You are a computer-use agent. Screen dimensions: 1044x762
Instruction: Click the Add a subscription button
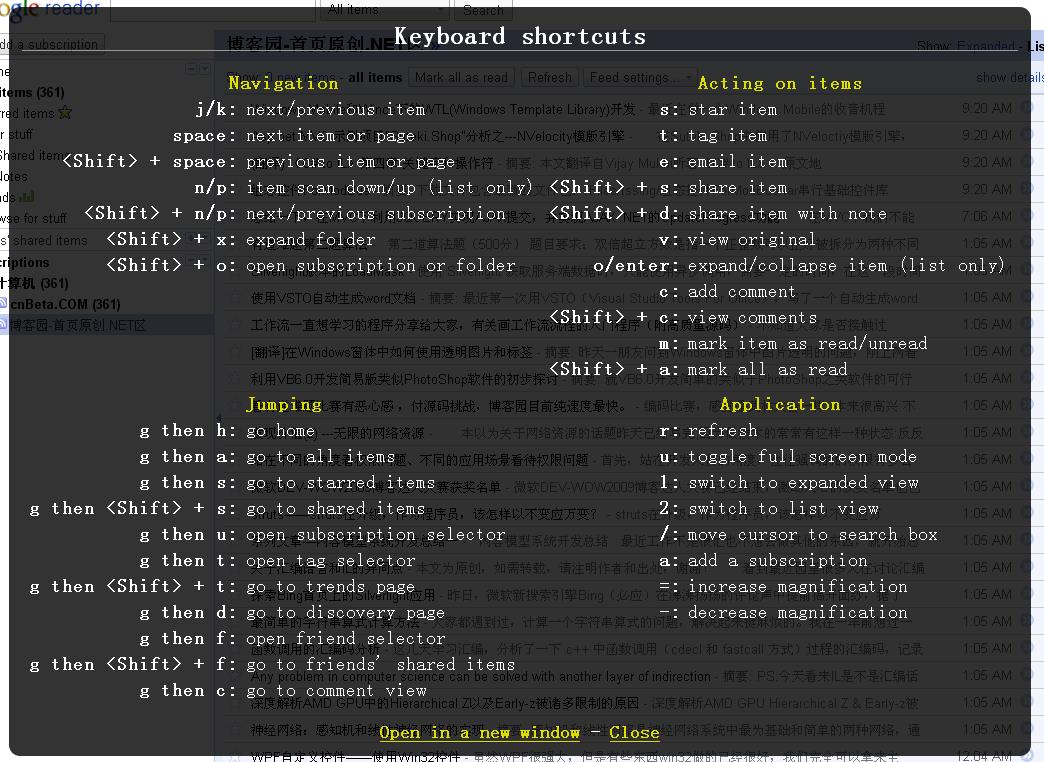coord(52,45)
